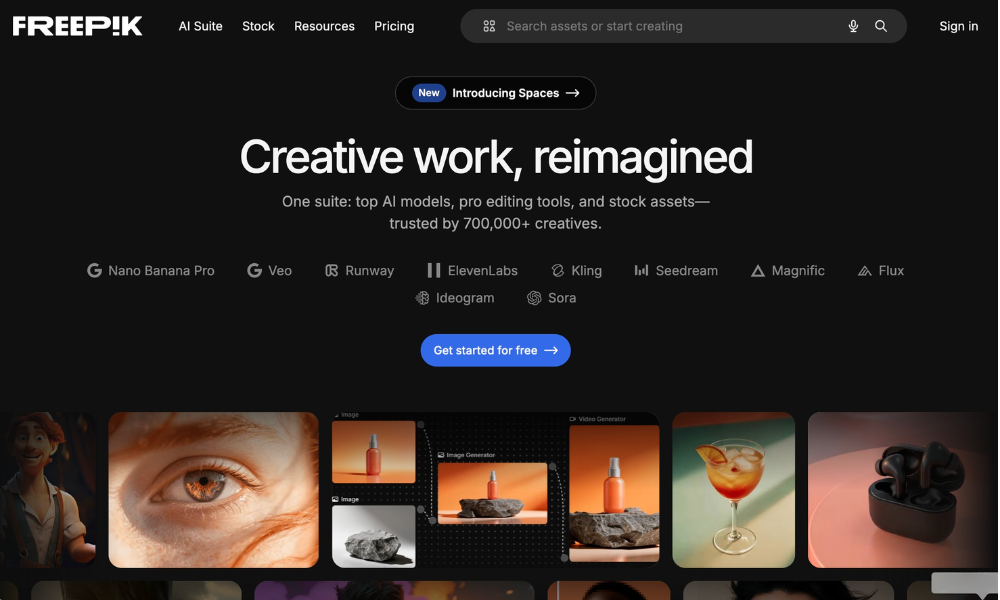1000x600 pixels.
Task: Click the magnifying glass search icon
Action: point(881,27)
